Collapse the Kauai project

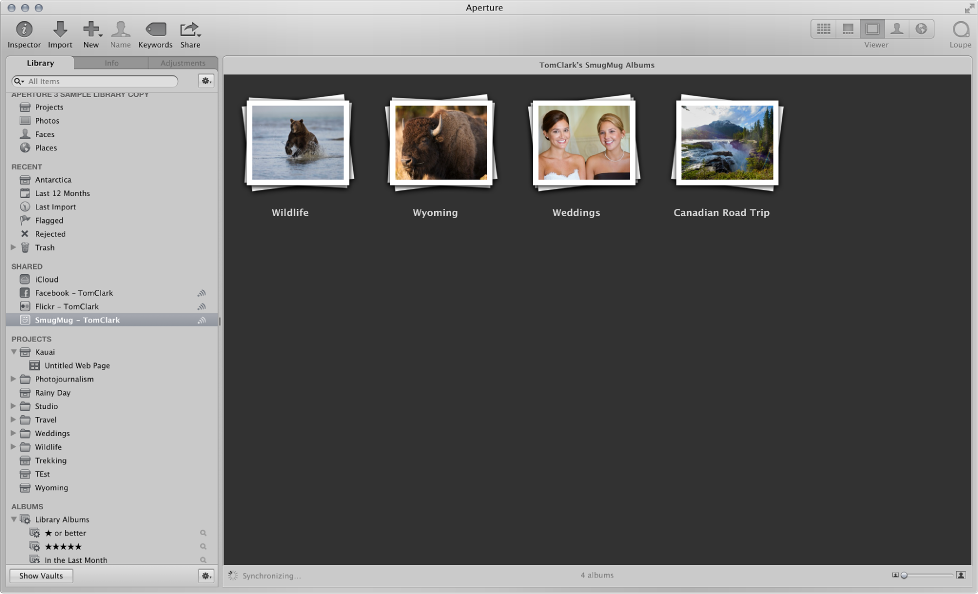(x=13, y=352)
